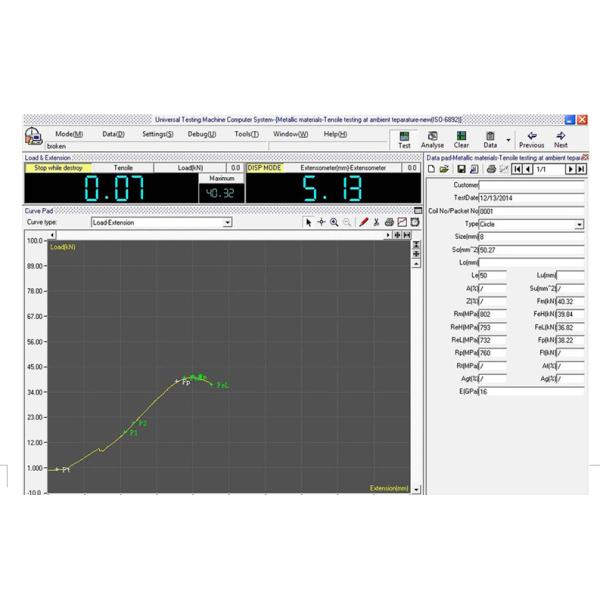The height and width of the screenshot is (600, 600).
Task: Create new data pad file
Action: click(x=431, y=169)
